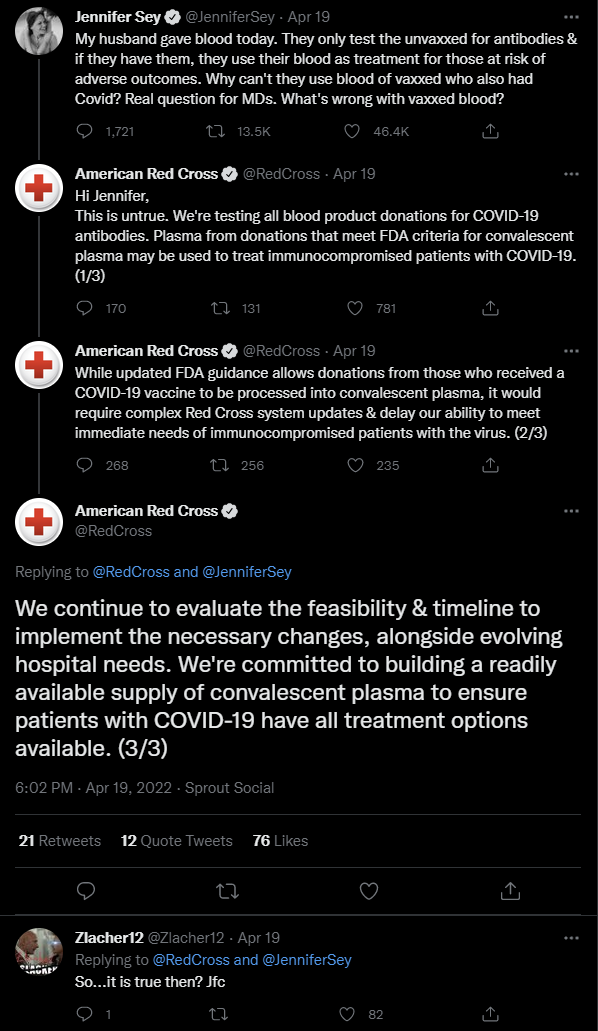Like Jennifer Sey's tweet with 46.4K likes
598x1031 pixels.
pos(352,132)
